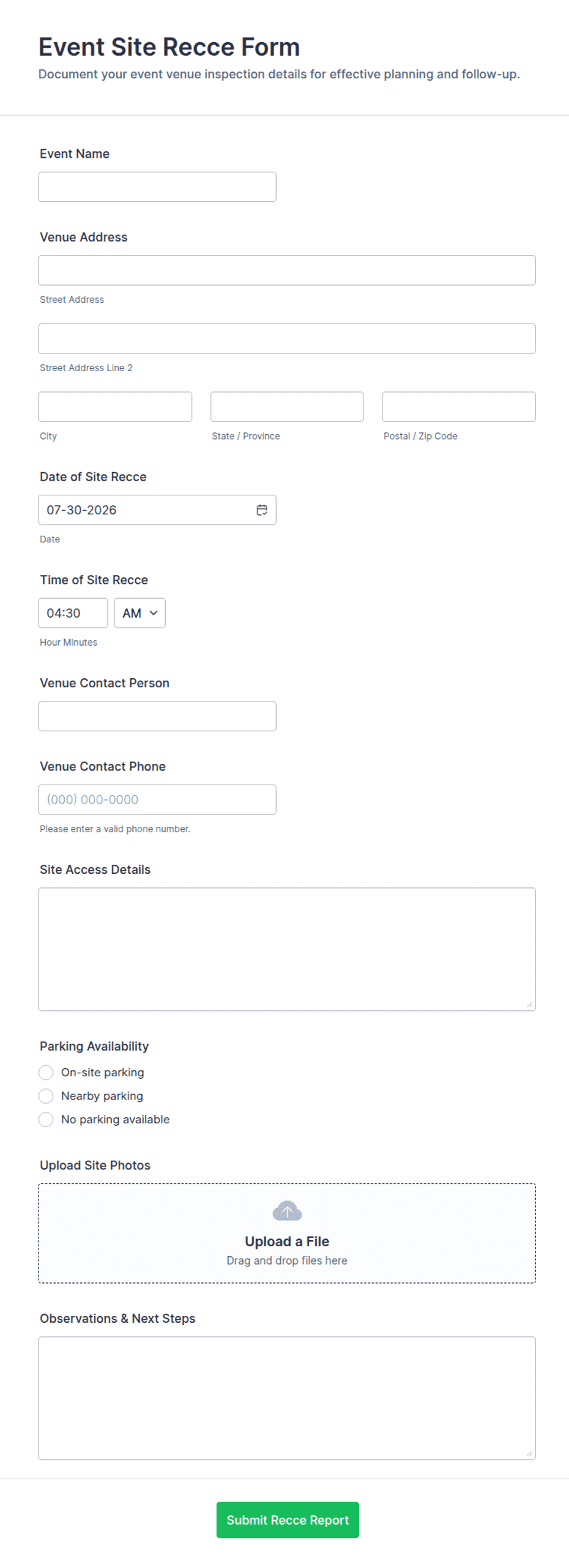Select No parking available option
Screen dimensions: 569x1568
46,1119
